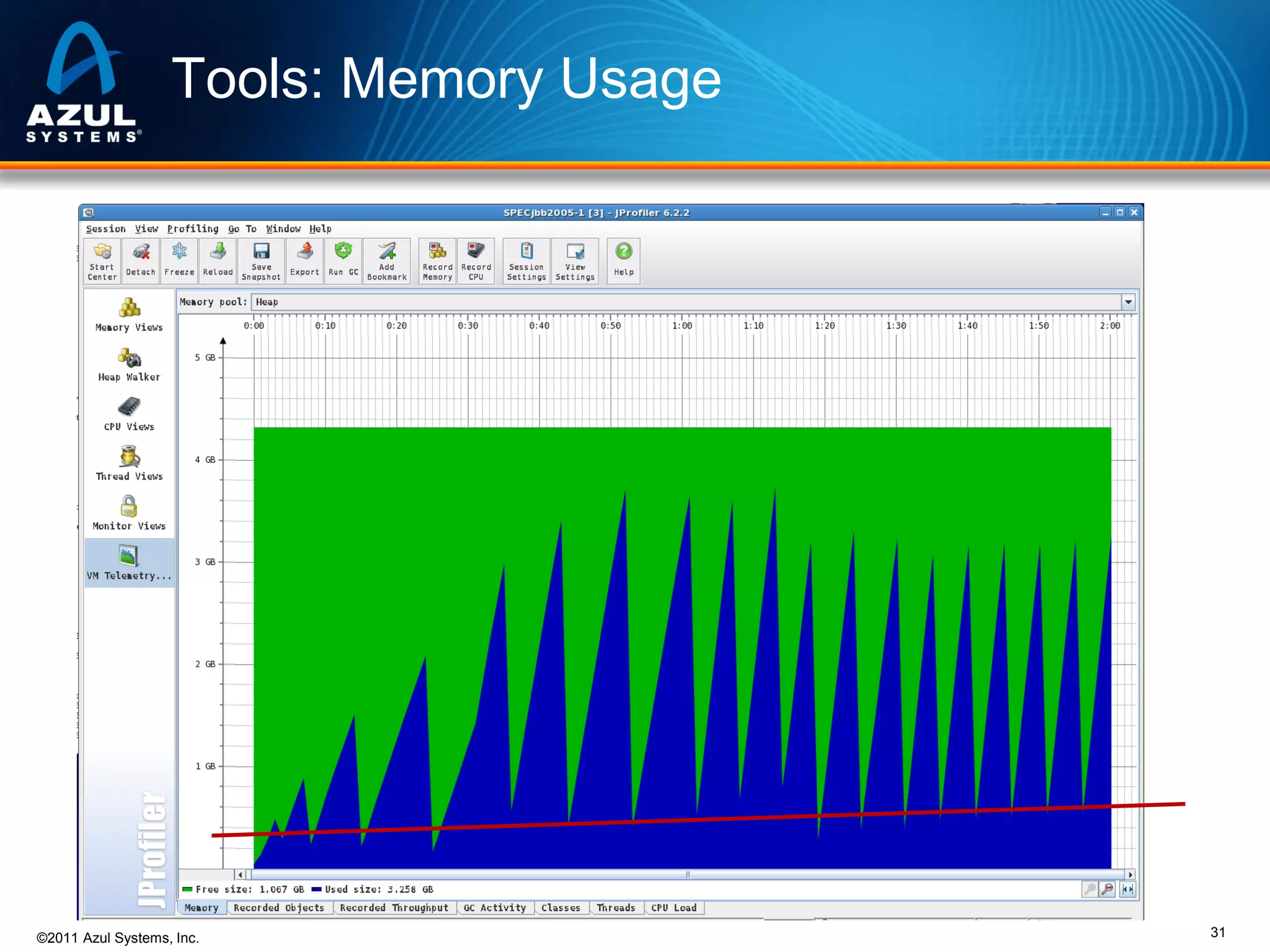Click the fit-to-window scale icon
1270x952 pixels.
point(1127,889)
